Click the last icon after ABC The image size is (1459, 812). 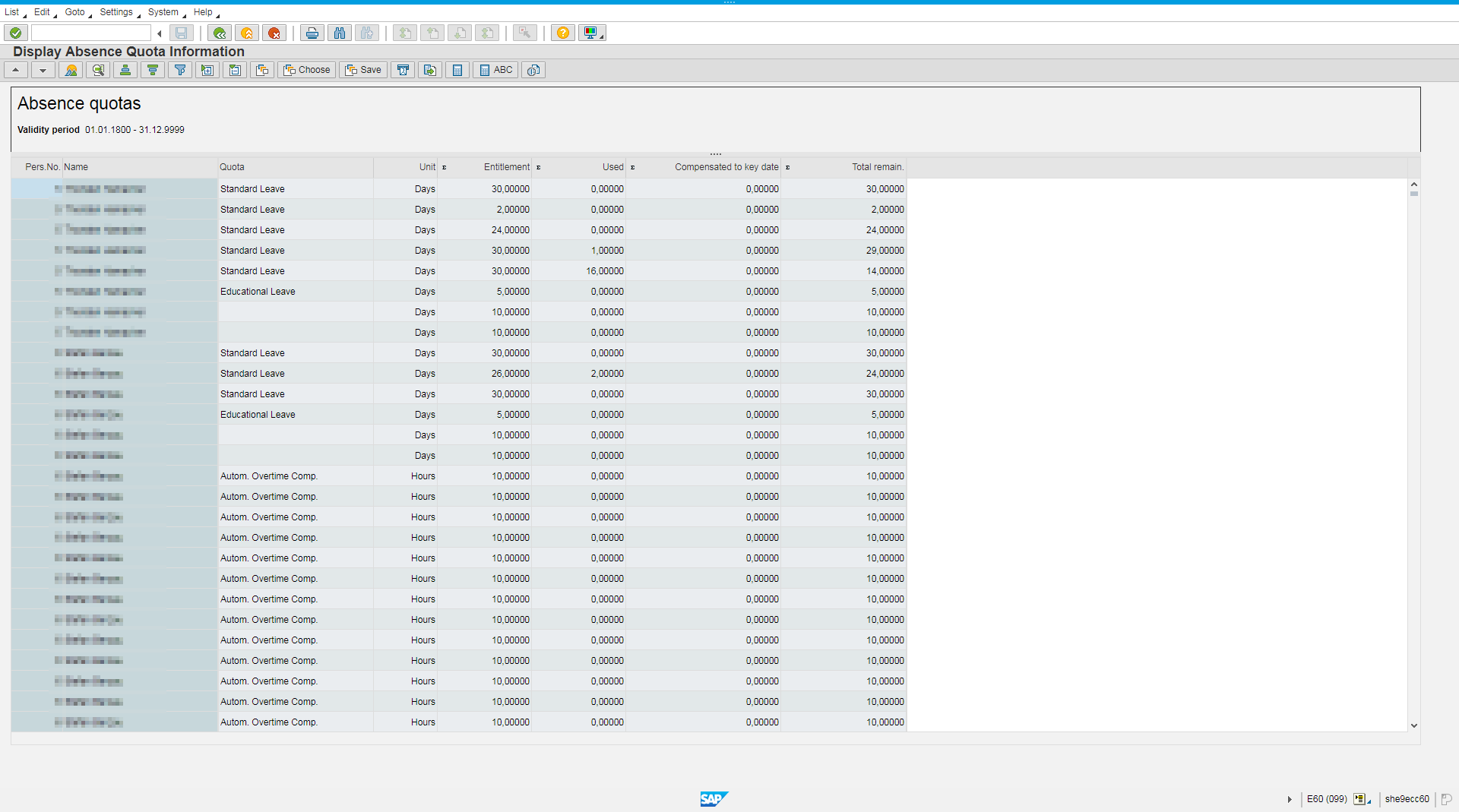point(533,70)
